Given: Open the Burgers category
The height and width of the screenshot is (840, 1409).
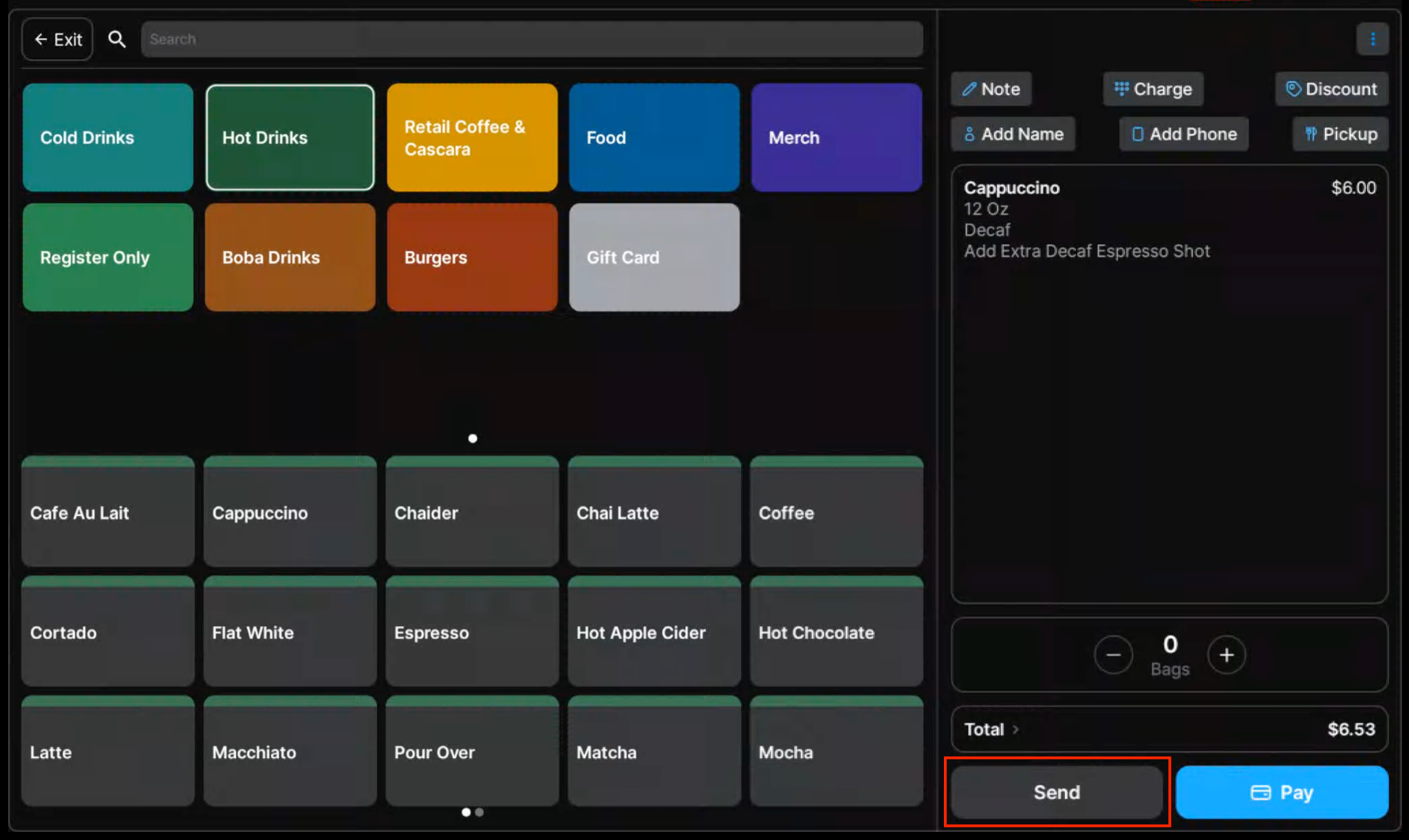Looking at the screenshot, I should [472, 257].
